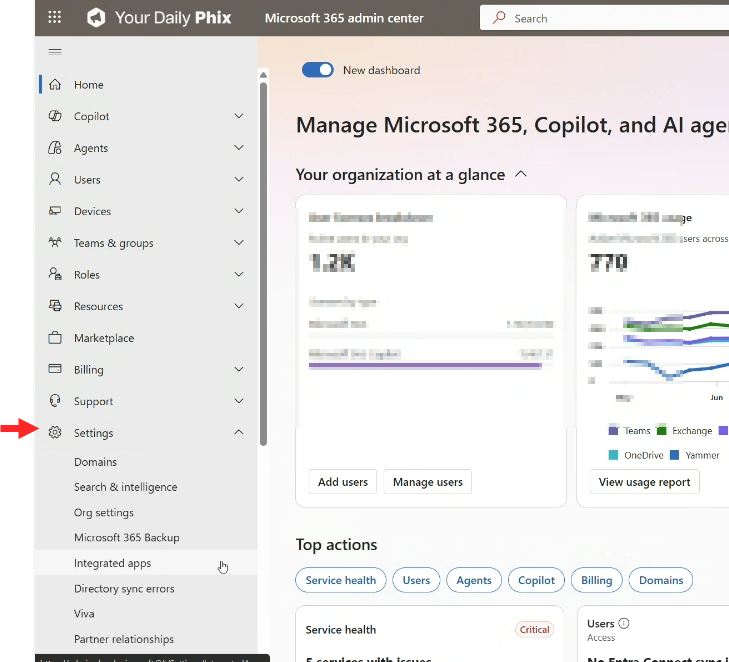Expand the Copilot menu chevron

239,116
